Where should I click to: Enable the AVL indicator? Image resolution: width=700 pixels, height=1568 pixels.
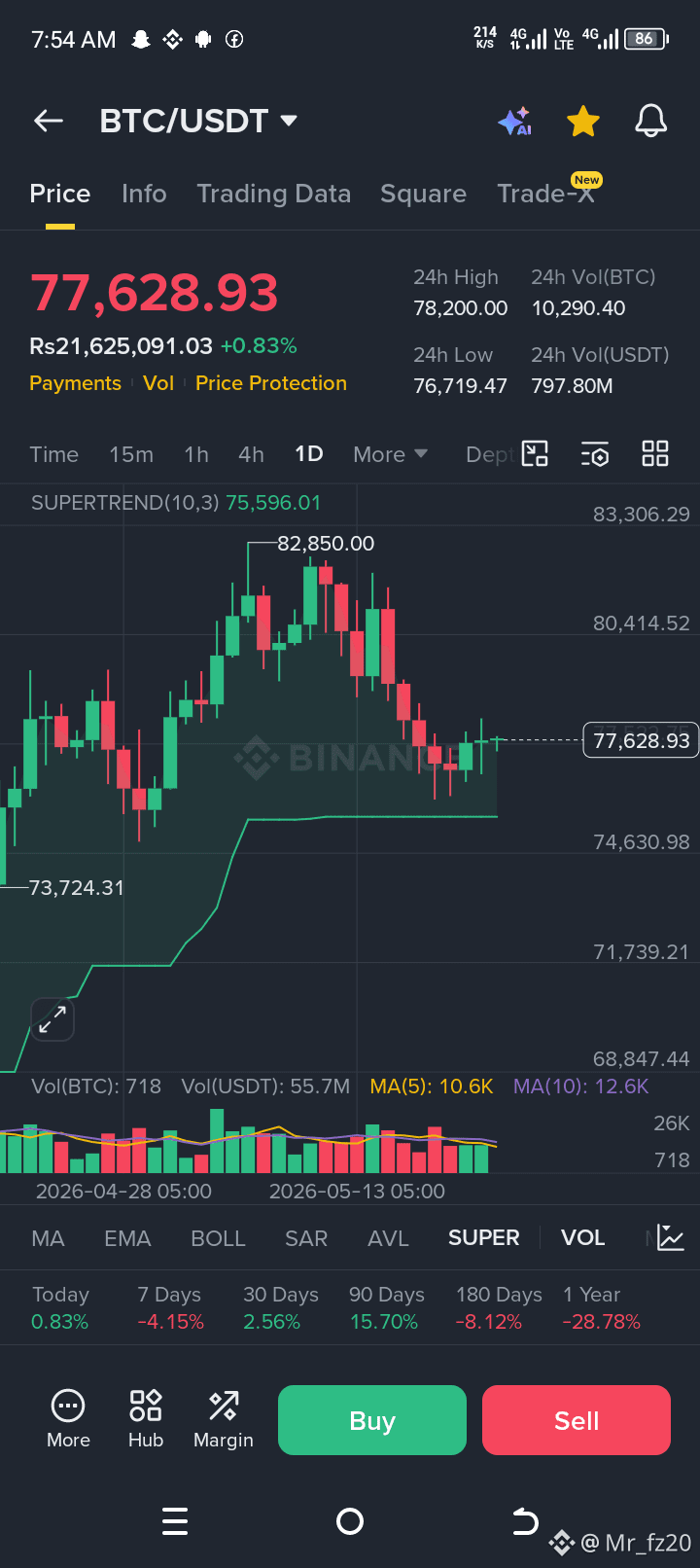coord(388,1238)
